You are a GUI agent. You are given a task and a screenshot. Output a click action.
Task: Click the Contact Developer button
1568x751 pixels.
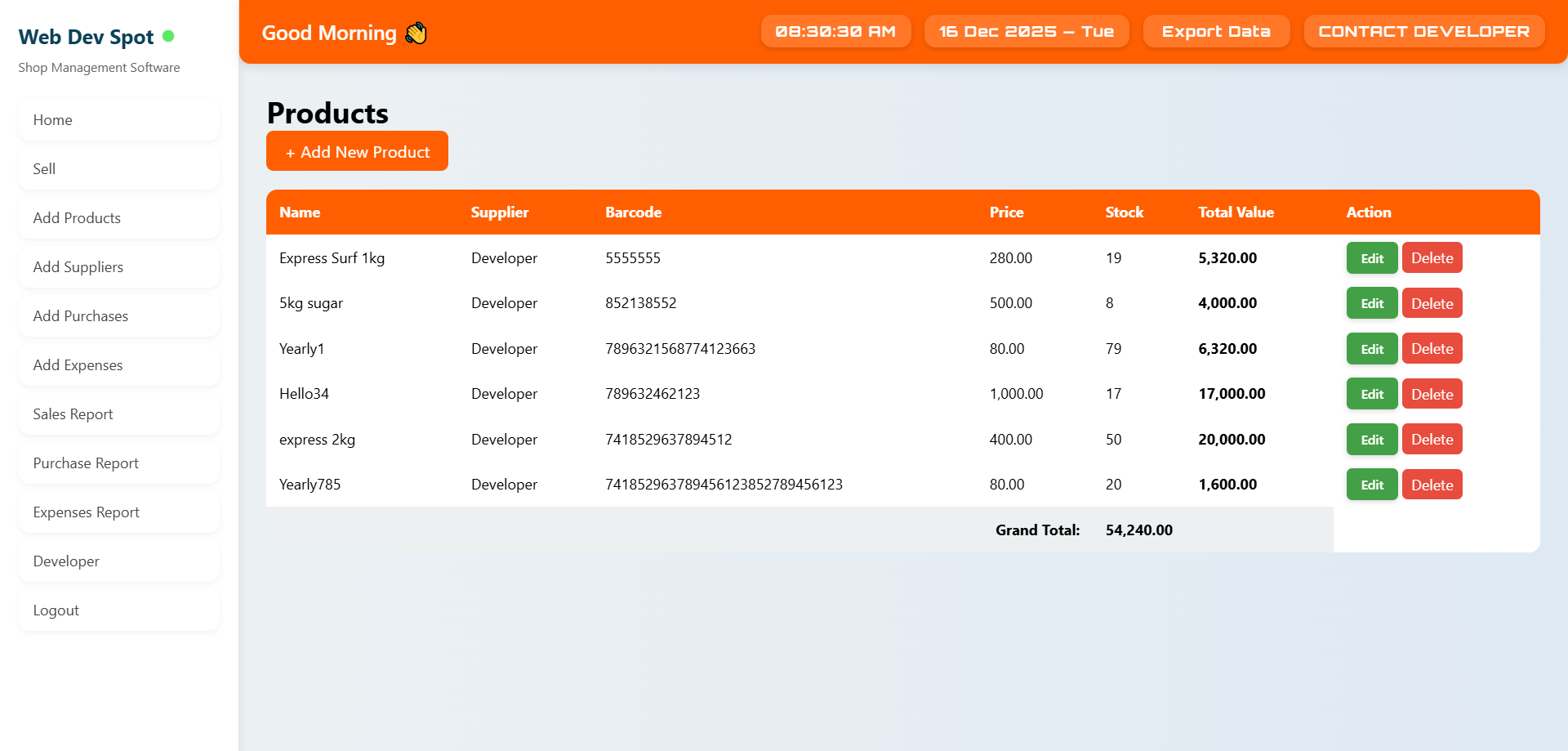pyautogui.click(x=1423, y=32)
